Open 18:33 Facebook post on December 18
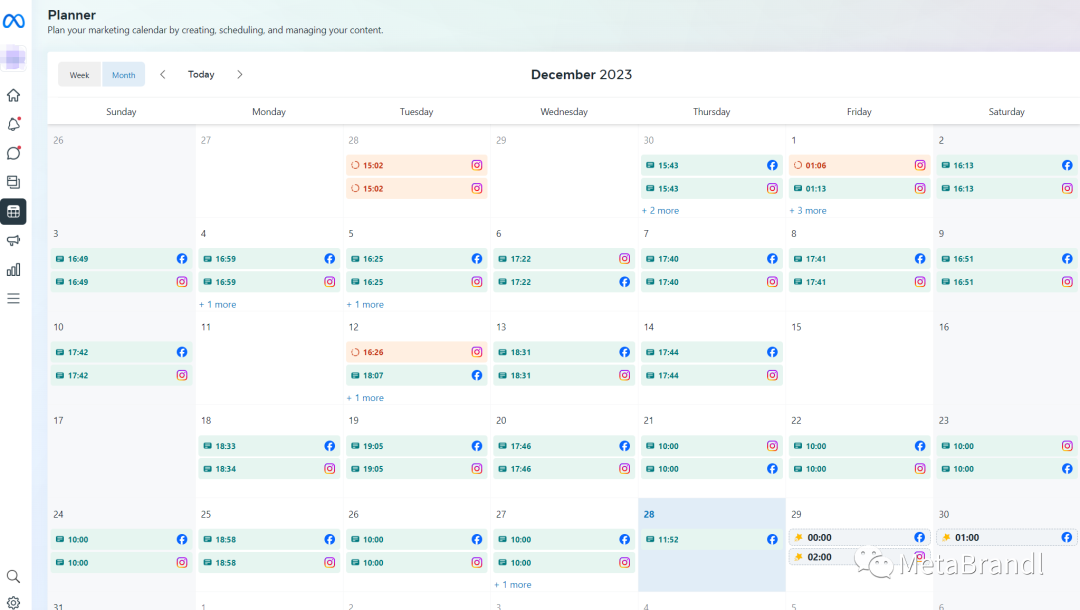Viewport: 1080px width, 610px height. click(269, 446)
